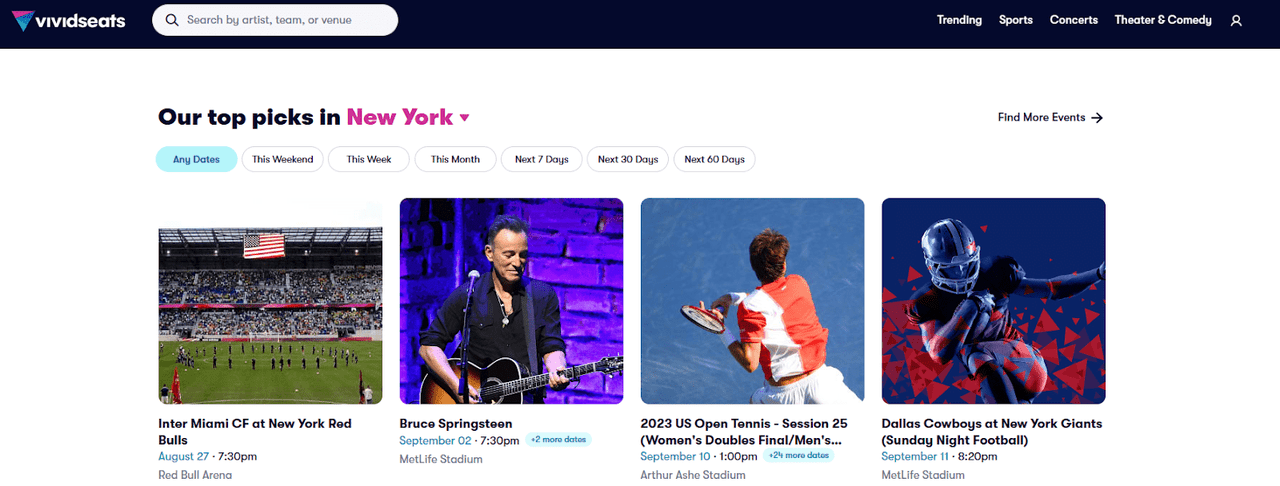Screen dimensions: 1280x486
Task: Open the user account icon
Action: coord(1236,20)
